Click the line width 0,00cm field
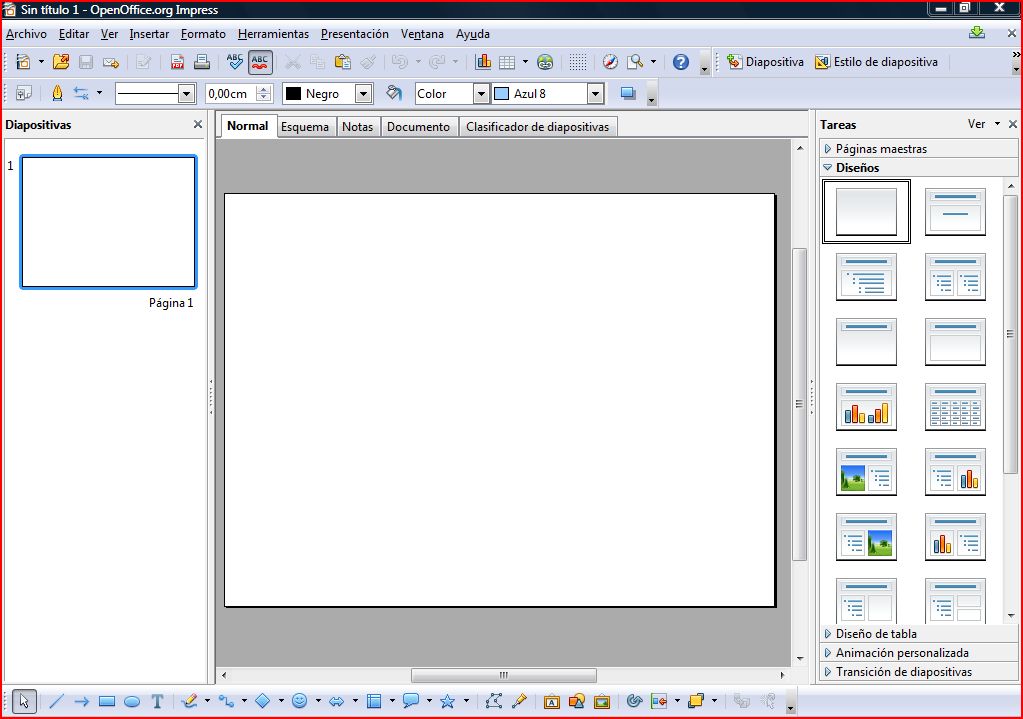Screen dimensions: 1023x719 231,94
